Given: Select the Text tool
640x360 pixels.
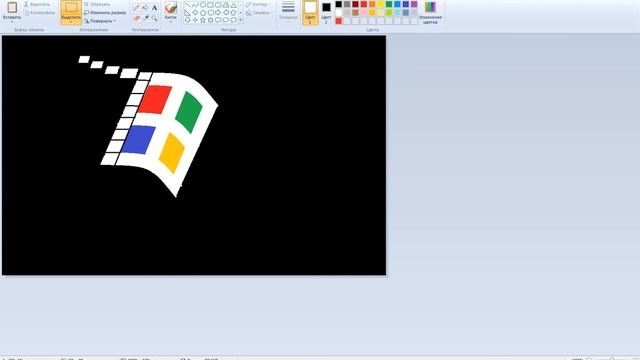Looking at the screenshot, I should (154, 7).
